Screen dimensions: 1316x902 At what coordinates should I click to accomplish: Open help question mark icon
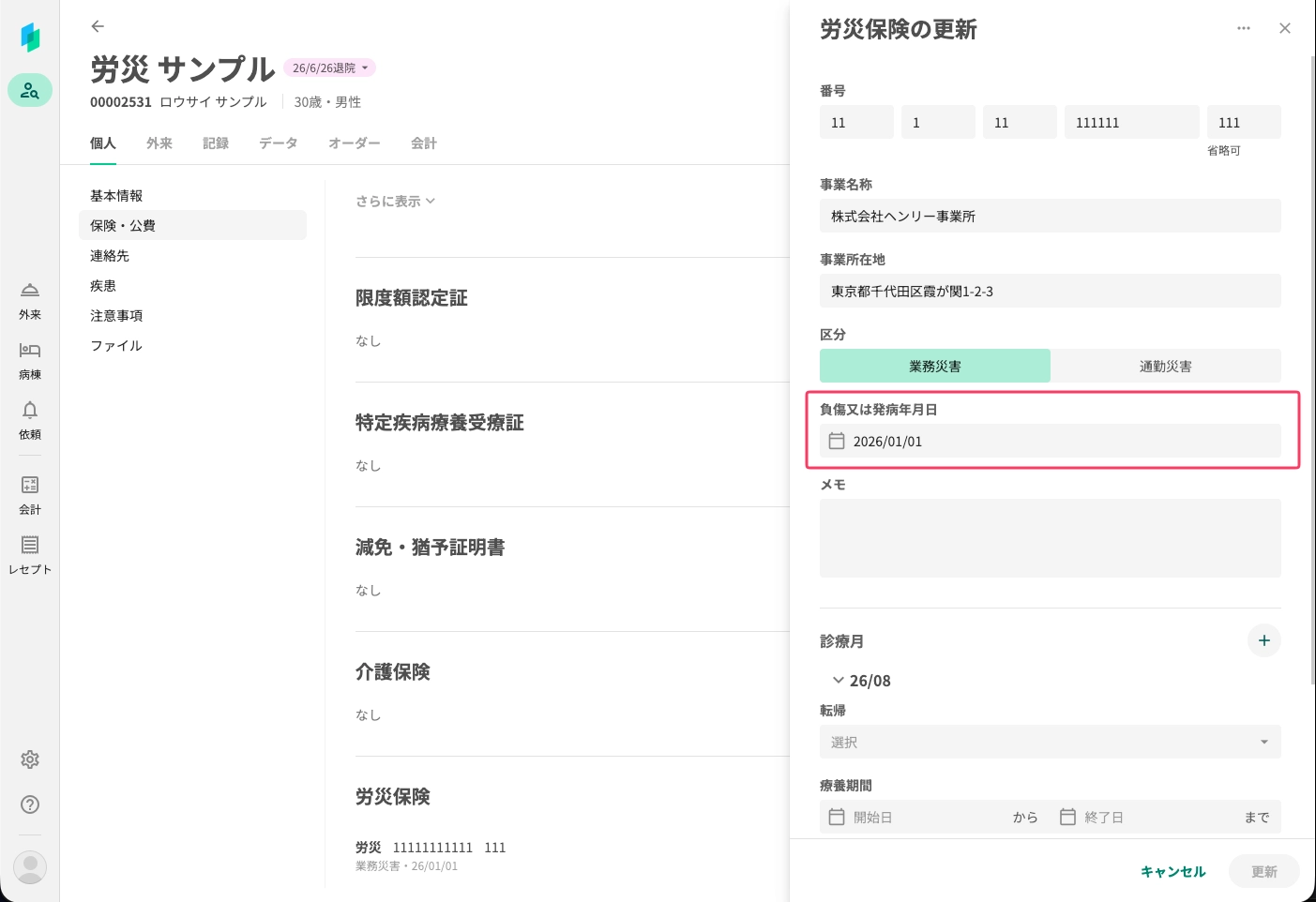pyautogui.click(x=30, y=804)
